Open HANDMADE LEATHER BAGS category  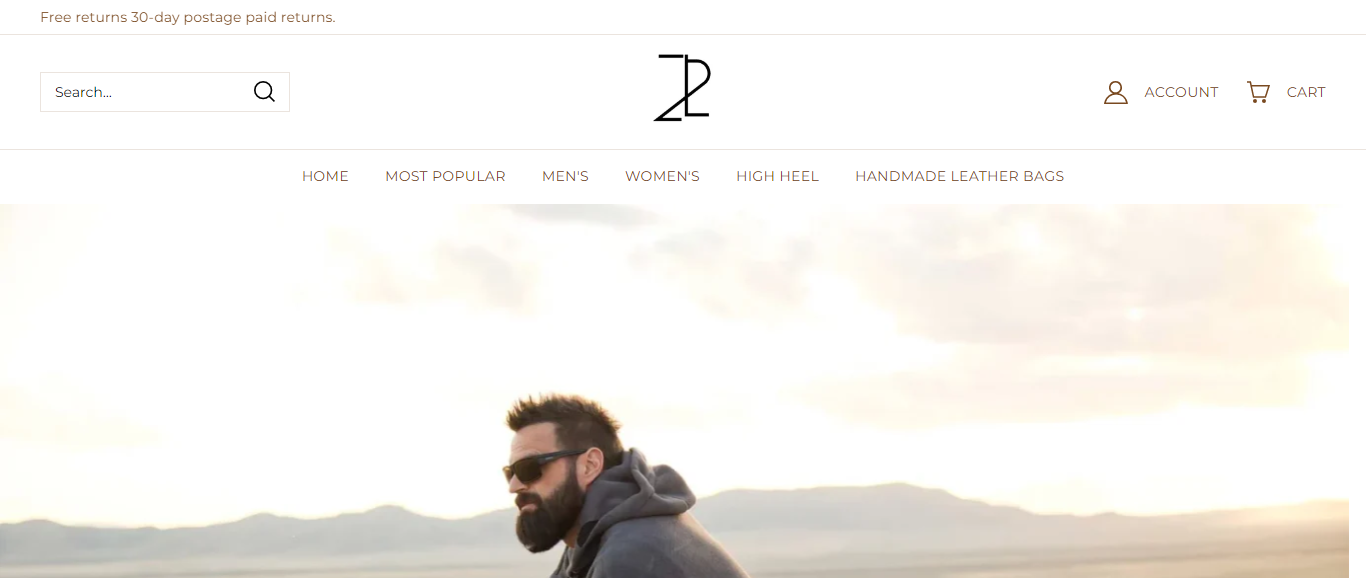pos(959,176)
